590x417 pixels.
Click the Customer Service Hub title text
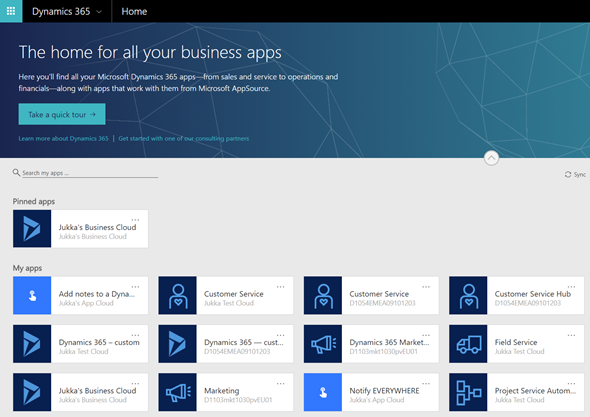[x=532, y=294]
